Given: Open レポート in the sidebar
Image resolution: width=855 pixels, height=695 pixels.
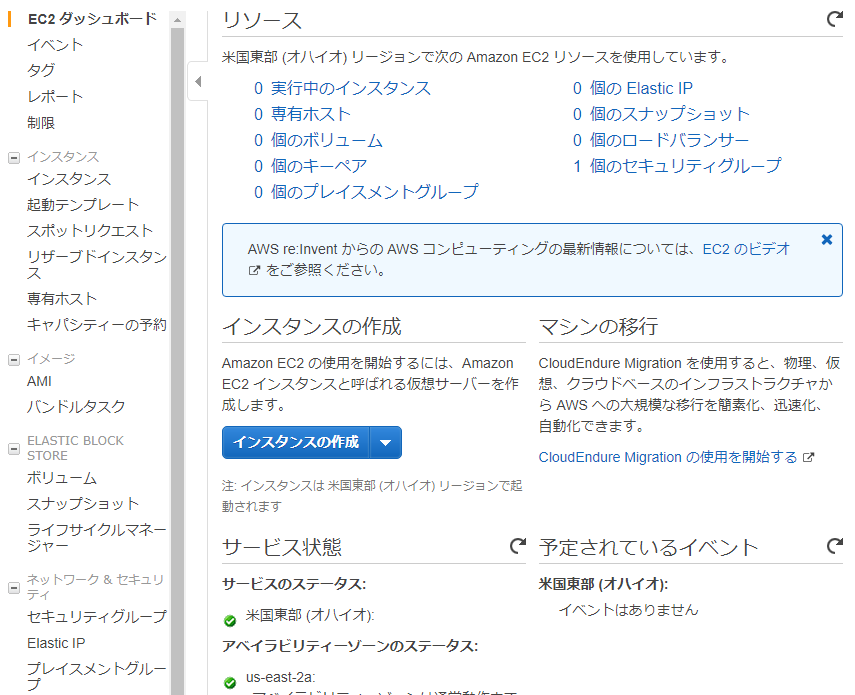Looking at the screenshot, I should pos(55,96).
